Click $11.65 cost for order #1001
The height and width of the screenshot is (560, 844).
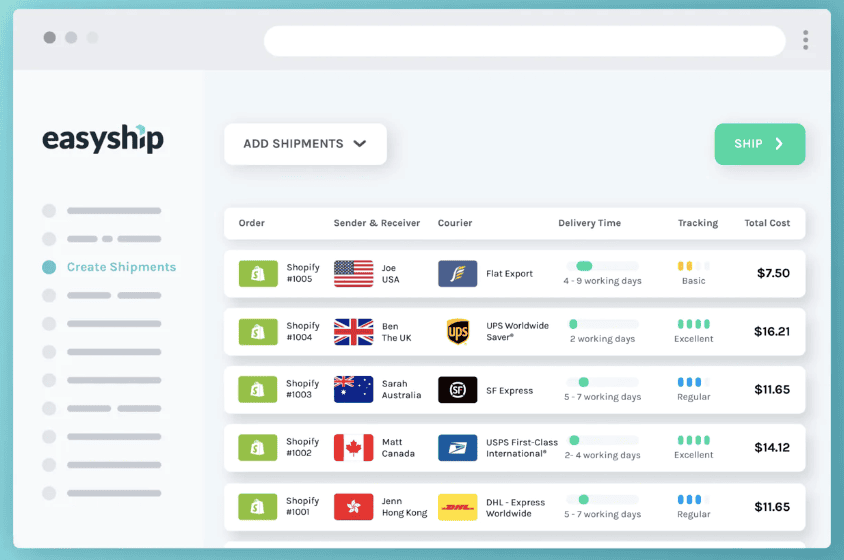[x=772, y=507]
